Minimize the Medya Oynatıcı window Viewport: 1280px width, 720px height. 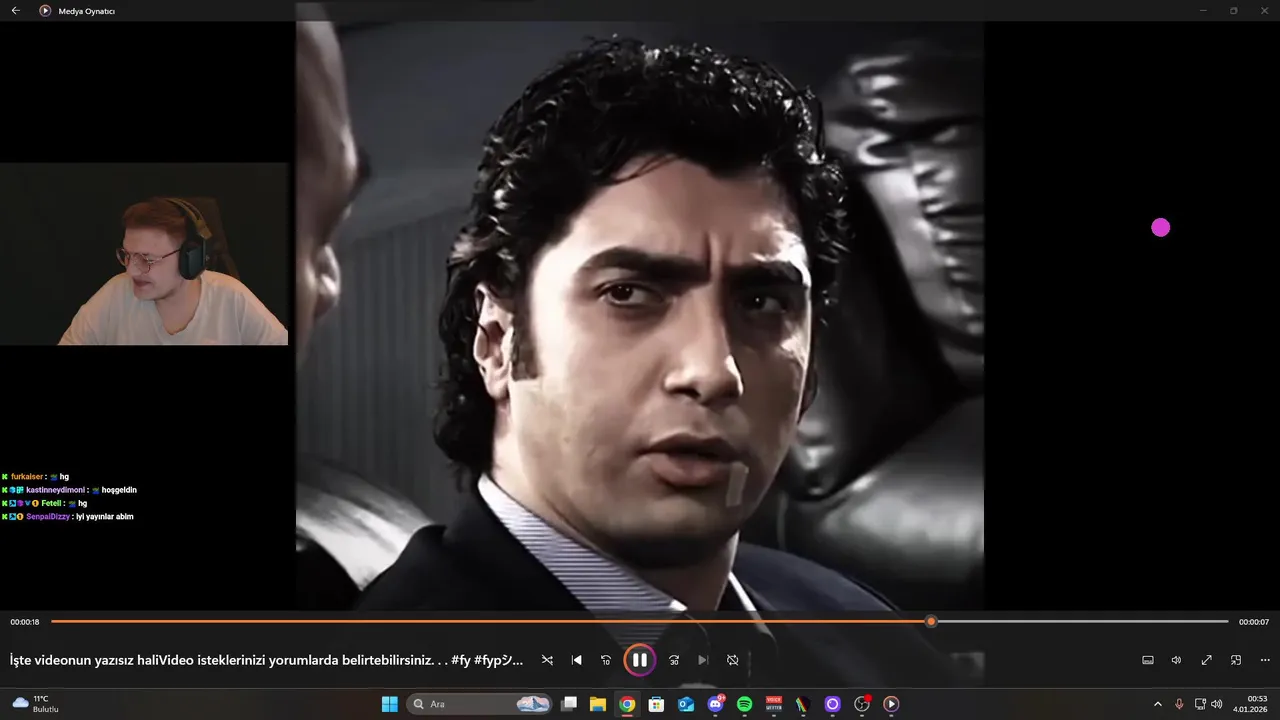click(1203, 11)
